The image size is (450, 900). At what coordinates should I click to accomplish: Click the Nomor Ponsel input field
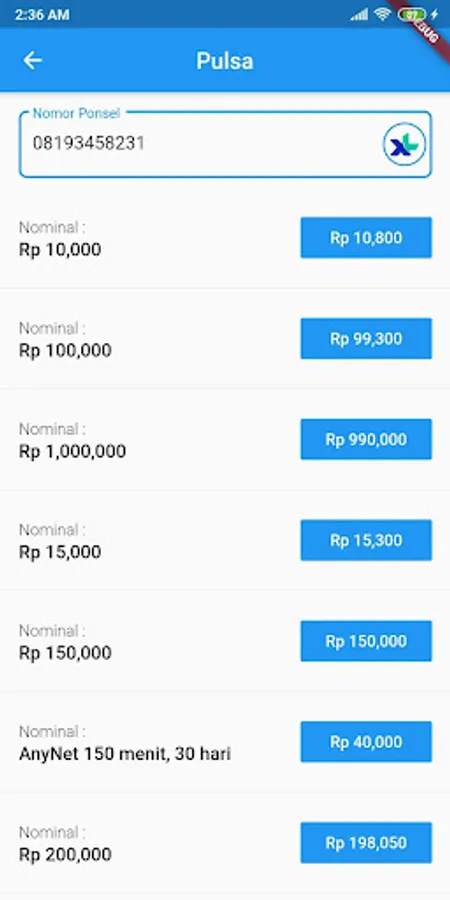click(225, 144)
